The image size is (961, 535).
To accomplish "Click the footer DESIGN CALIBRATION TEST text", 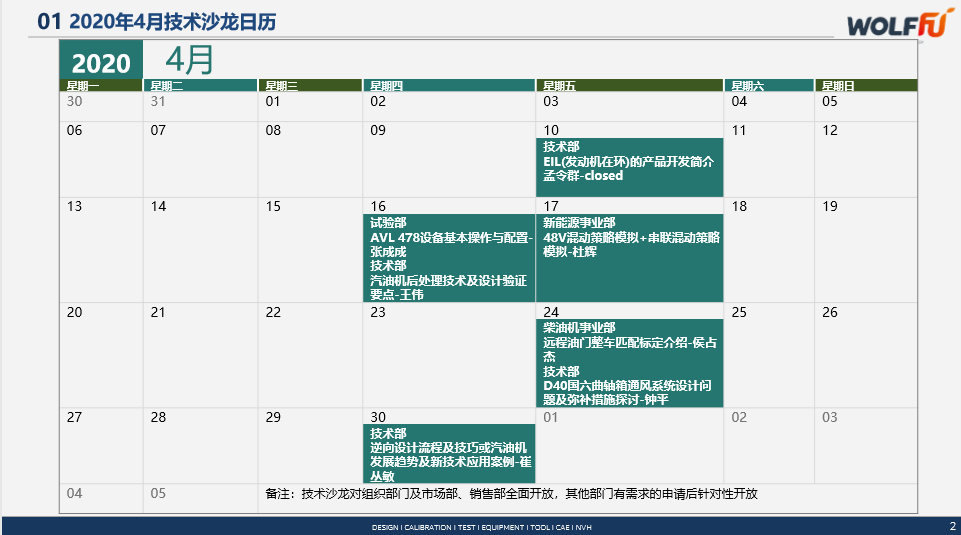I will click(x=480, y=527).
